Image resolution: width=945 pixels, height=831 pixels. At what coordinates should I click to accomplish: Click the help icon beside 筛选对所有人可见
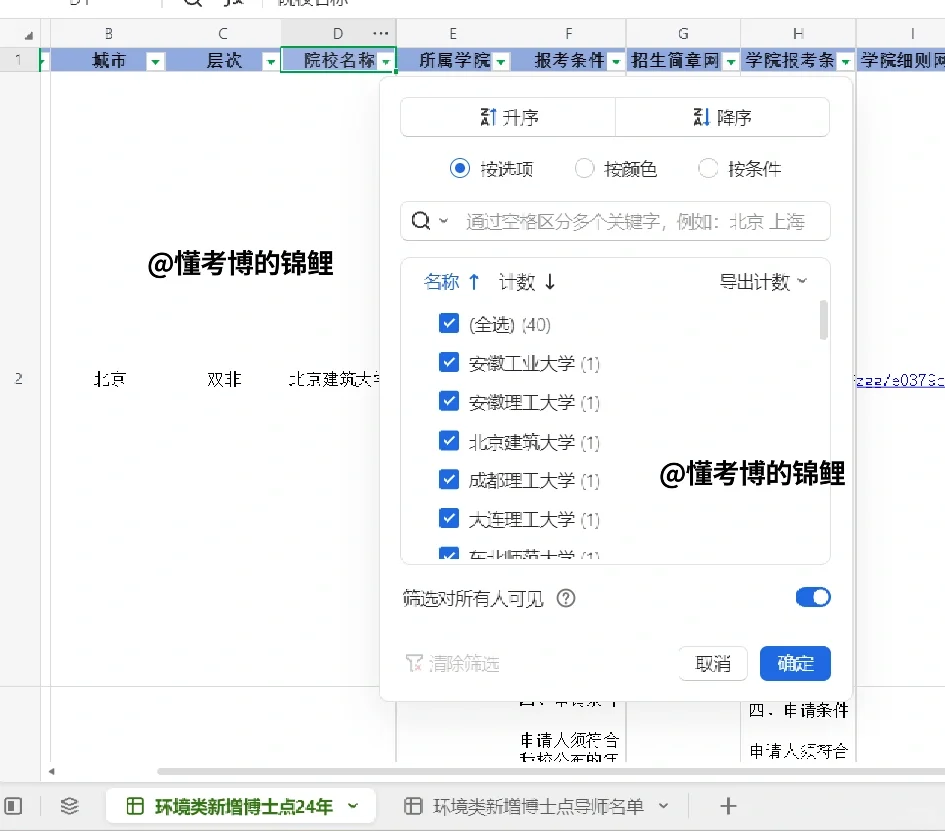(566, 598)
